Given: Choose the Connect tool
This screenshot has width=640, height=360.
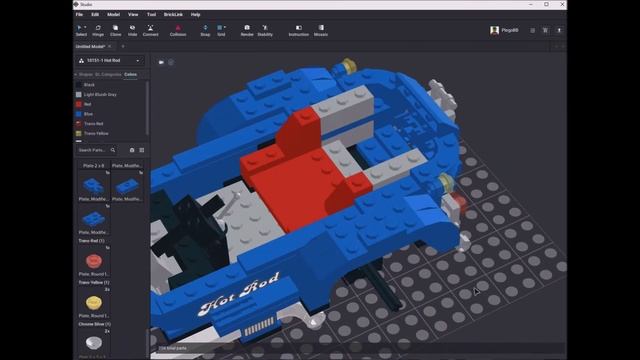Looking at the screenshot, I should point(150,31).
